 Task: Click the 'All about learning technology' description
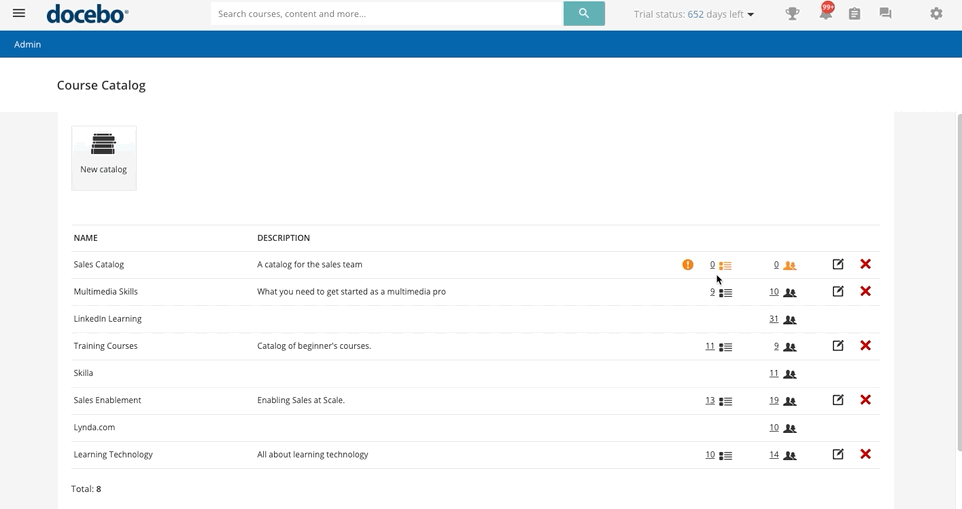pyautogui.click(x=313, y=454)
